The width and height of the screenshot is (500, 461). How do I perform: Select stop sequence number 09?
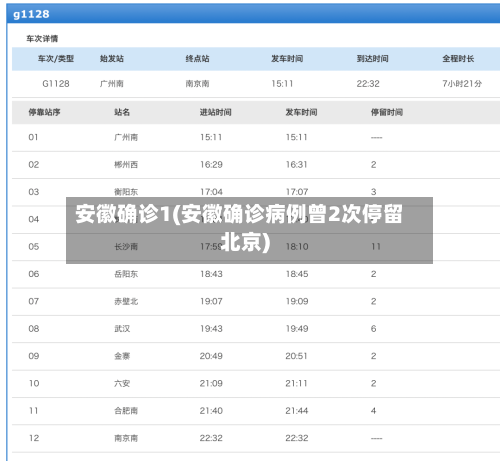[34, 356]
